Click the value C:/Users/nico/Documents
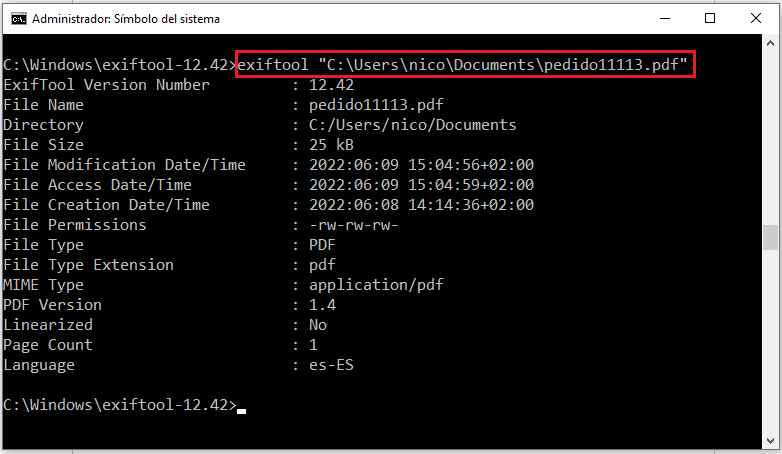The image size is (782, 454). pos(412,125)
